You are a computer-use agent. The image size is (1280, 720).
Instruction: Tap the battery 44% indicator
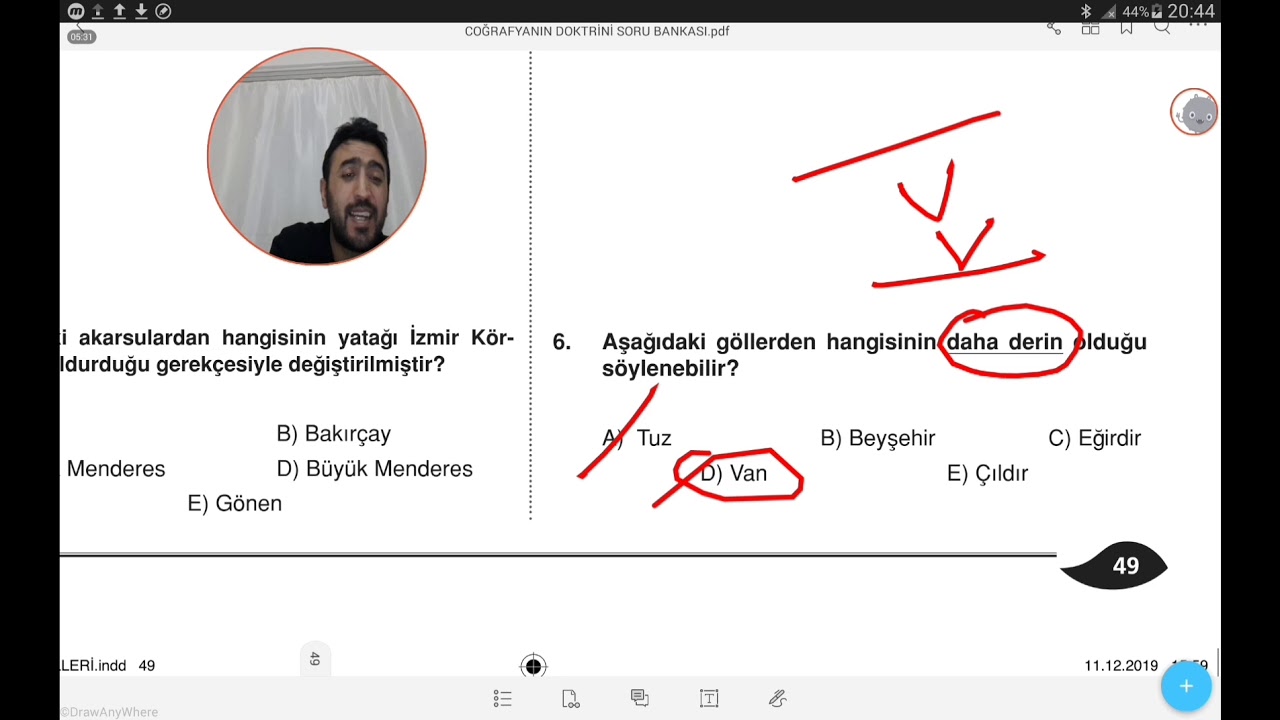1144,12
